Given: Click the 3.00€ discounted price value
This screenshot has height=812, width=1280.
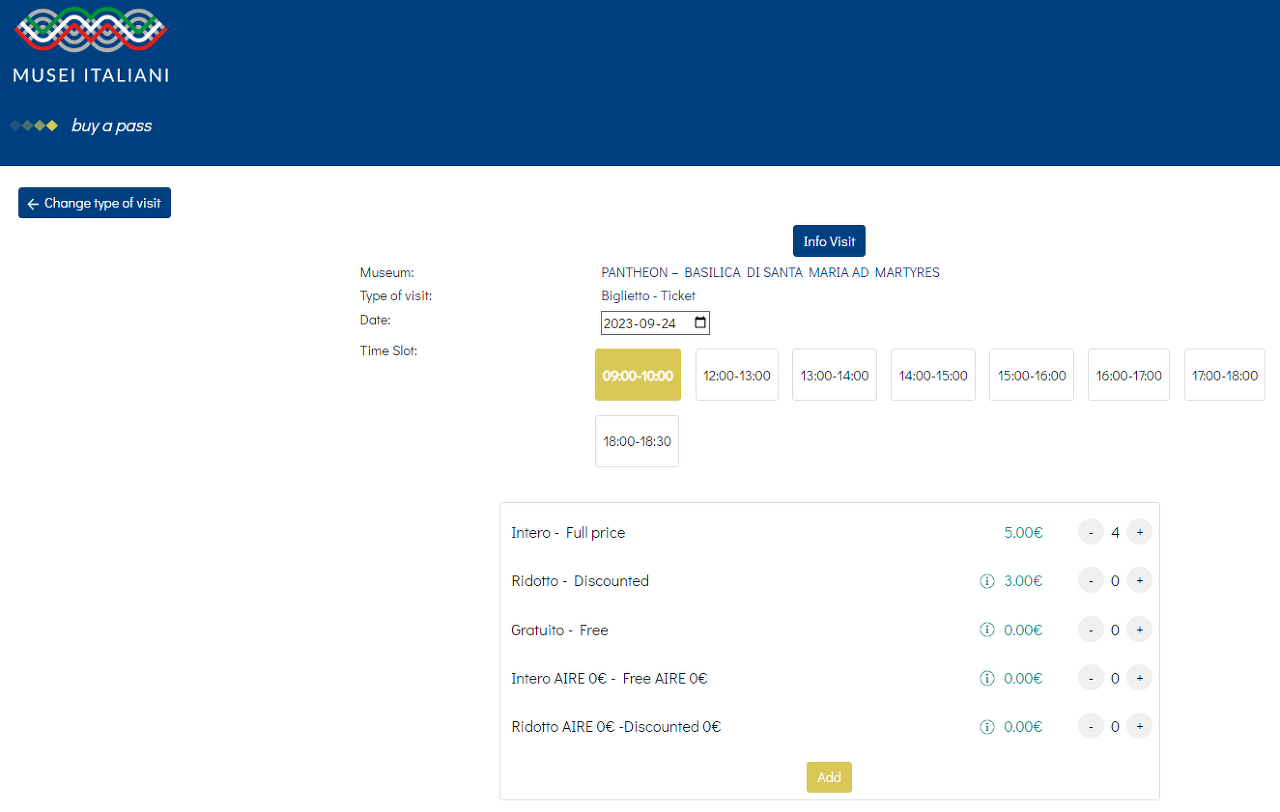Looking at the screenshot, I should coord(1023,581).
